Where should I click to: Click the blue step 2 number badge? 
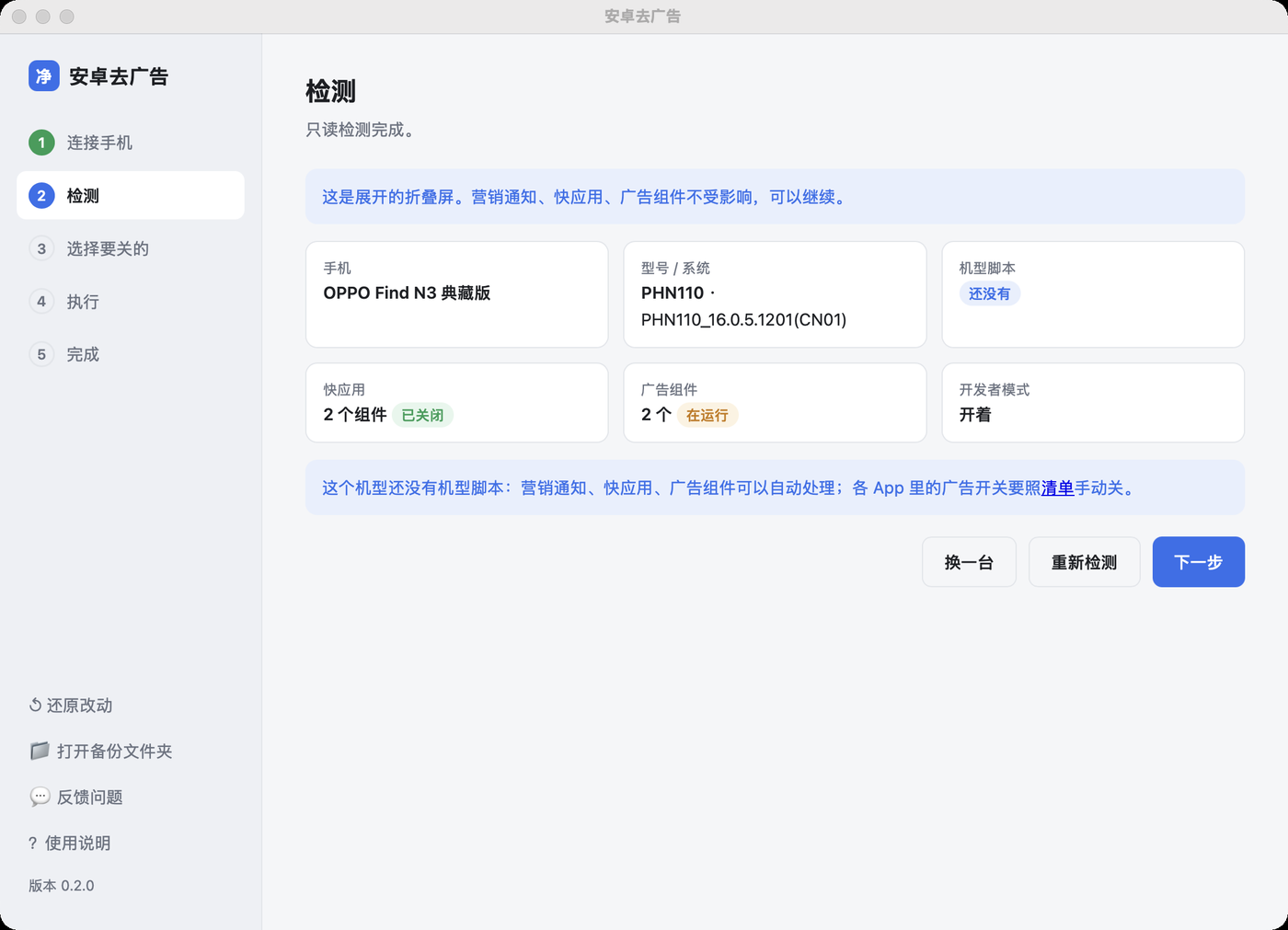41,196
